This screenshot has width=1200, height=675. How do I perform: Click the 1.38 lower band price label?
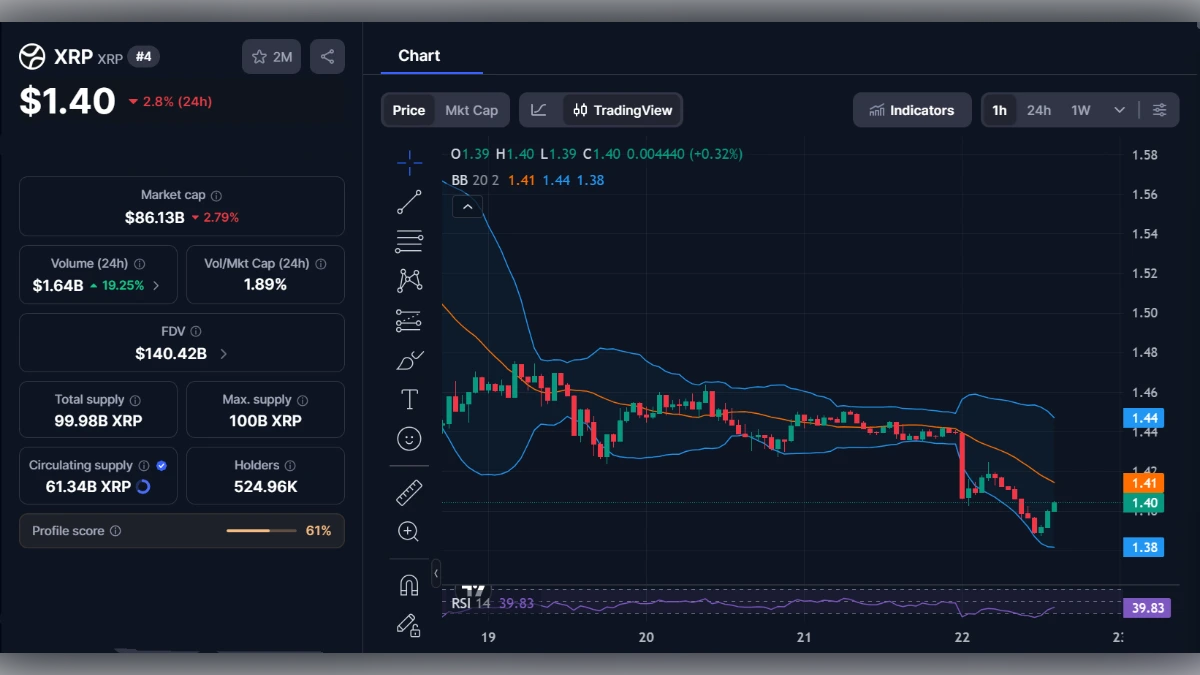(x=1143, y=547)
